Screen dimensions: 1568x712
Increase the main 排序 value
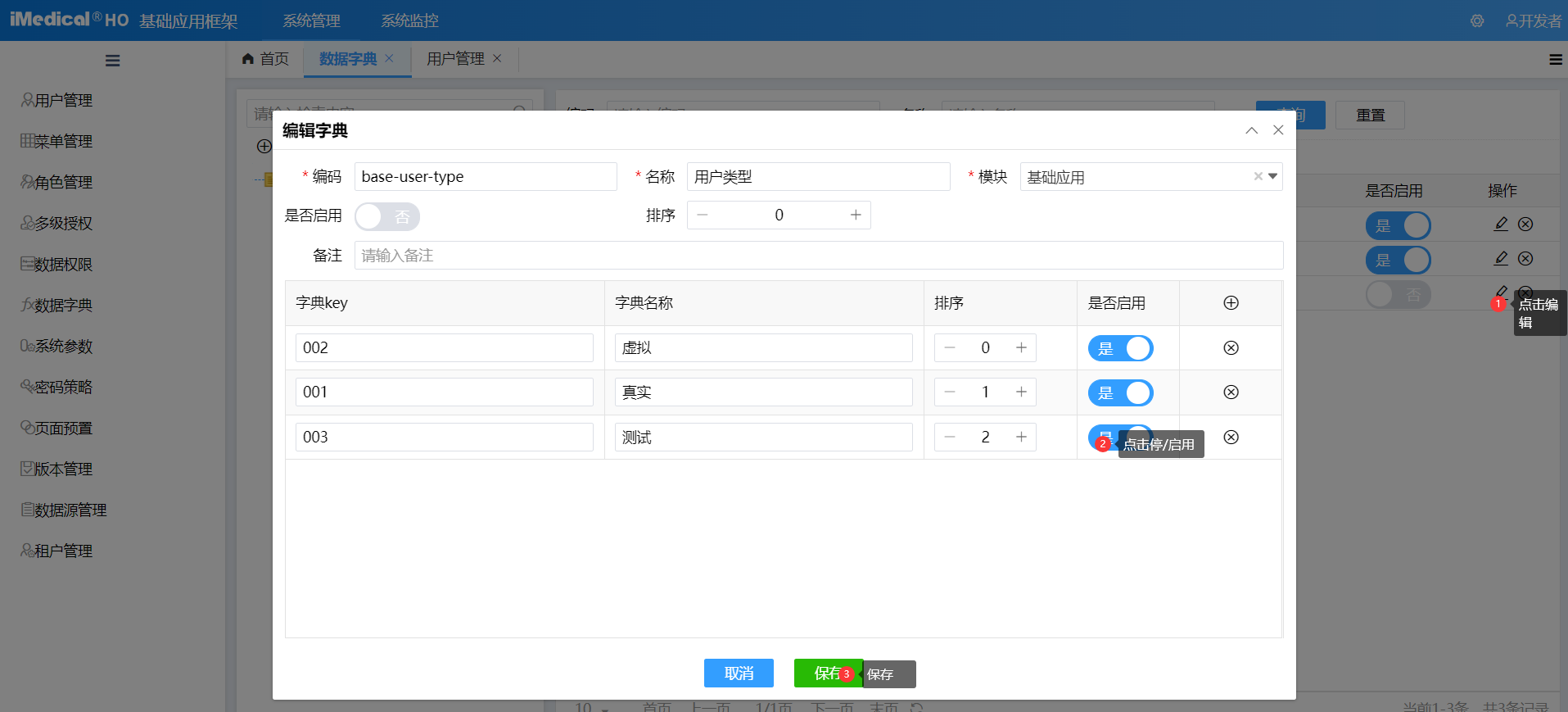[856, 215]
